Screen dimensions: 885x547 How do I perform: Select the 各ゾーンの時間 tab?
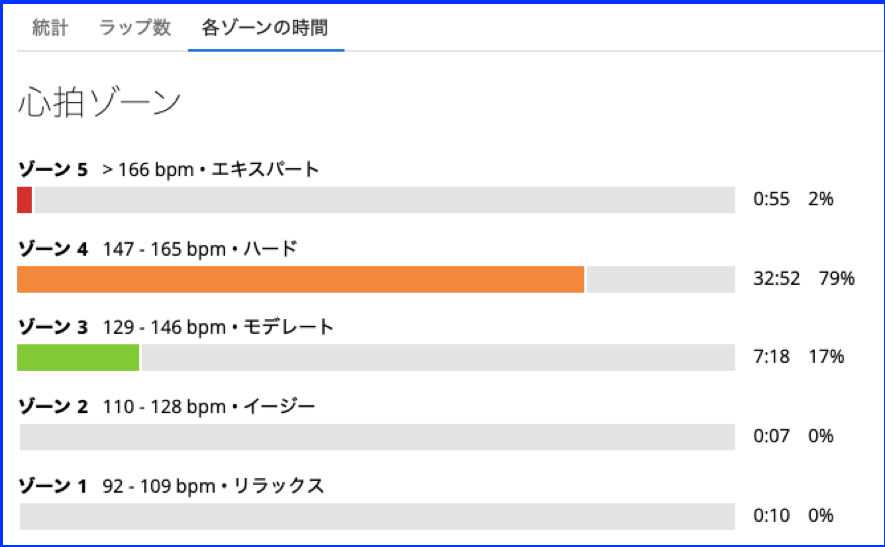tap(265, 28)
